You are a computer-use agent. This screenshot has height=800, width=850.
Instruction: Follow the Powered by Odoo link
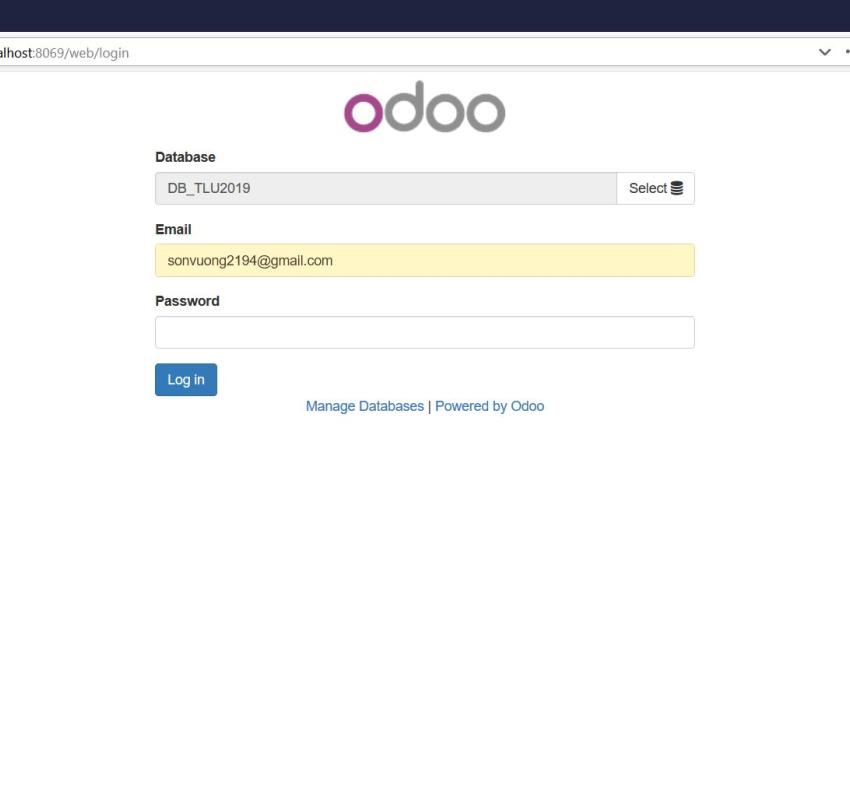pyautogui.click(x=490, y=406)
